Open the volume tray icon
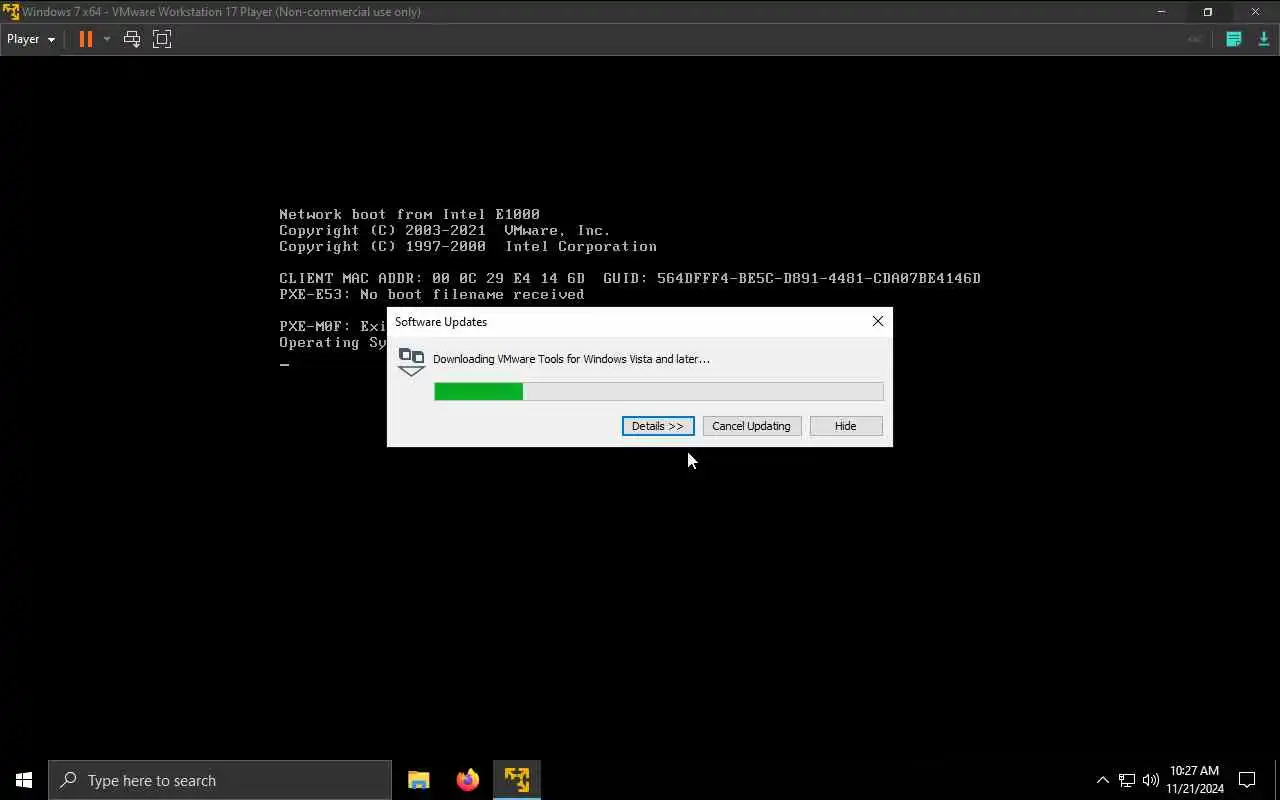Screen dimensions: 1280x800 1151,780
